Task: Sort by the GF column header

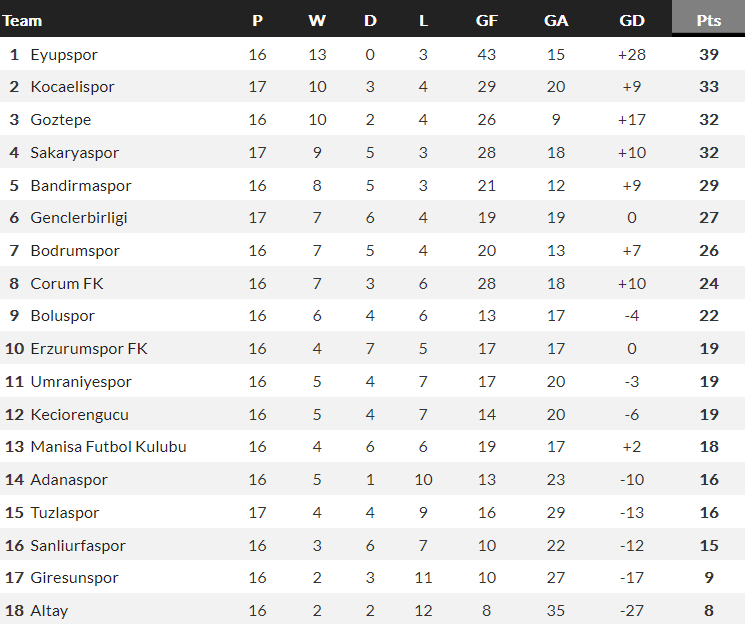Action: point(487,20)
